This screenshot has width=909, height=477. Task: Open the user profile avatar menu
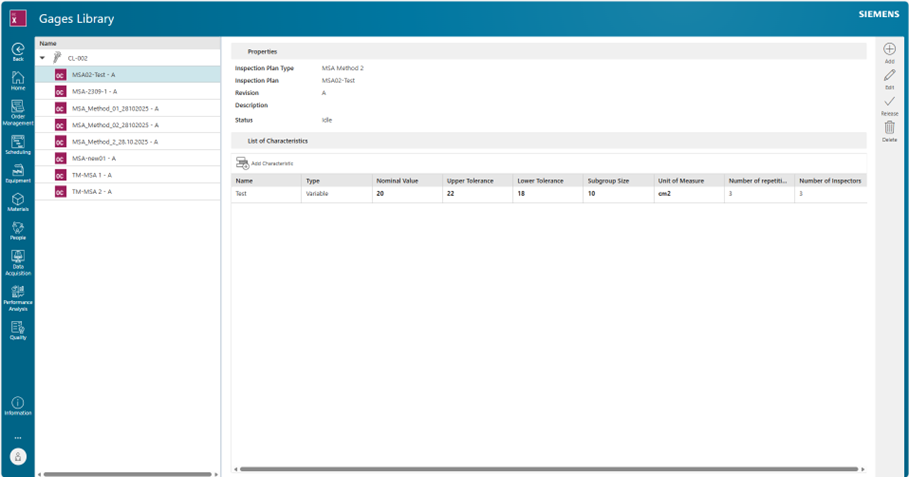click(x=18, y=456)
